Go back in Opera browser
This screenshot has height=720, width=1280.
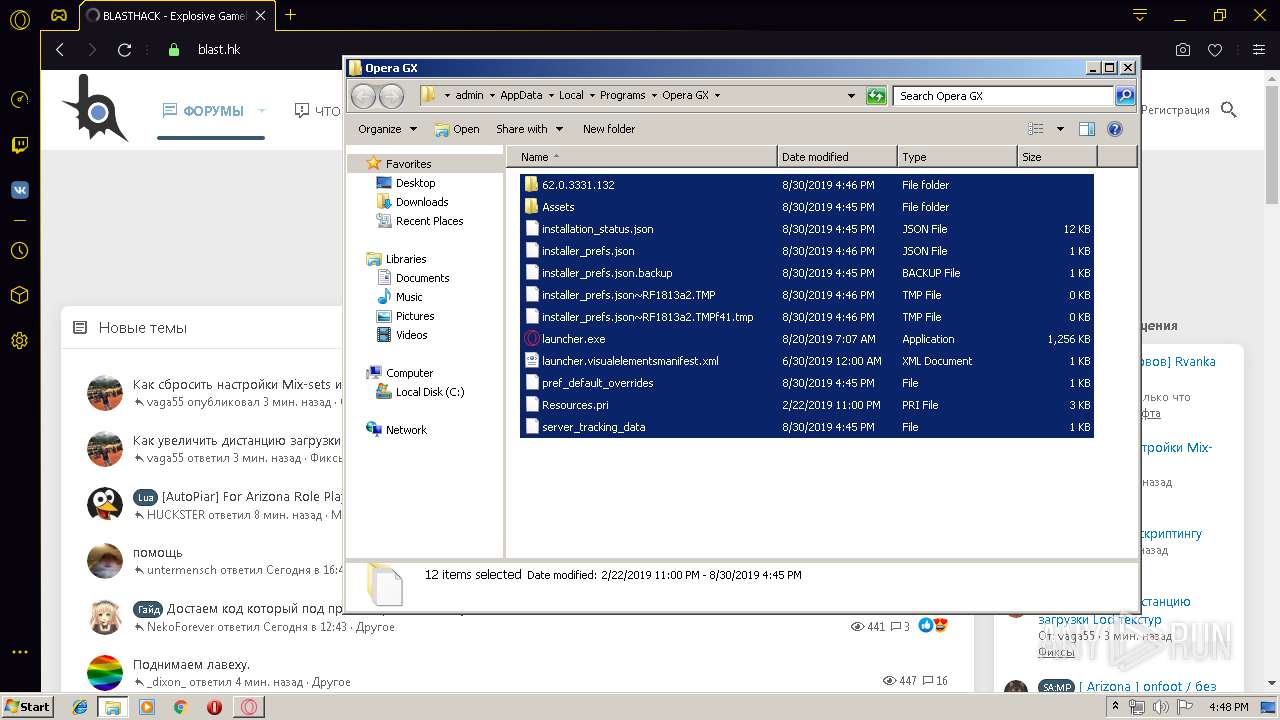60,50
